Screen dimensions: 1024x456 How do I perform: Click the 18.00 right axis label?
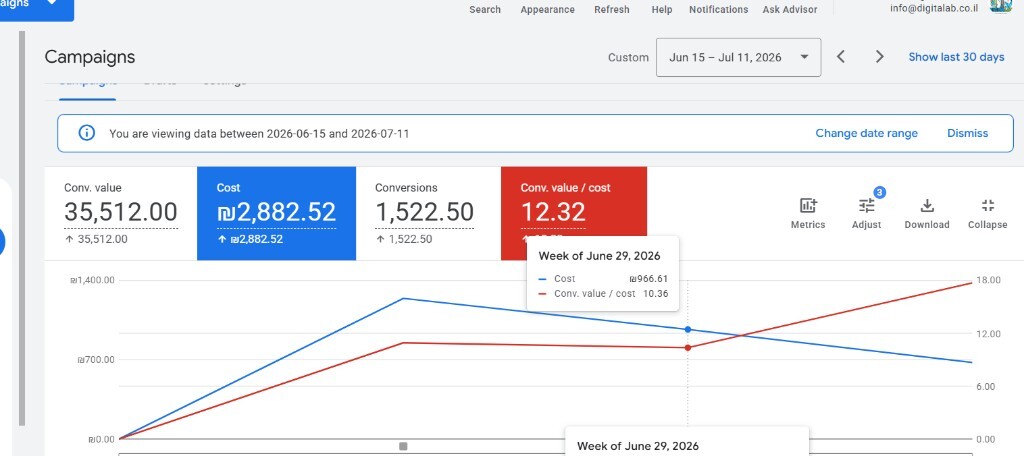(x=988, y=280)
